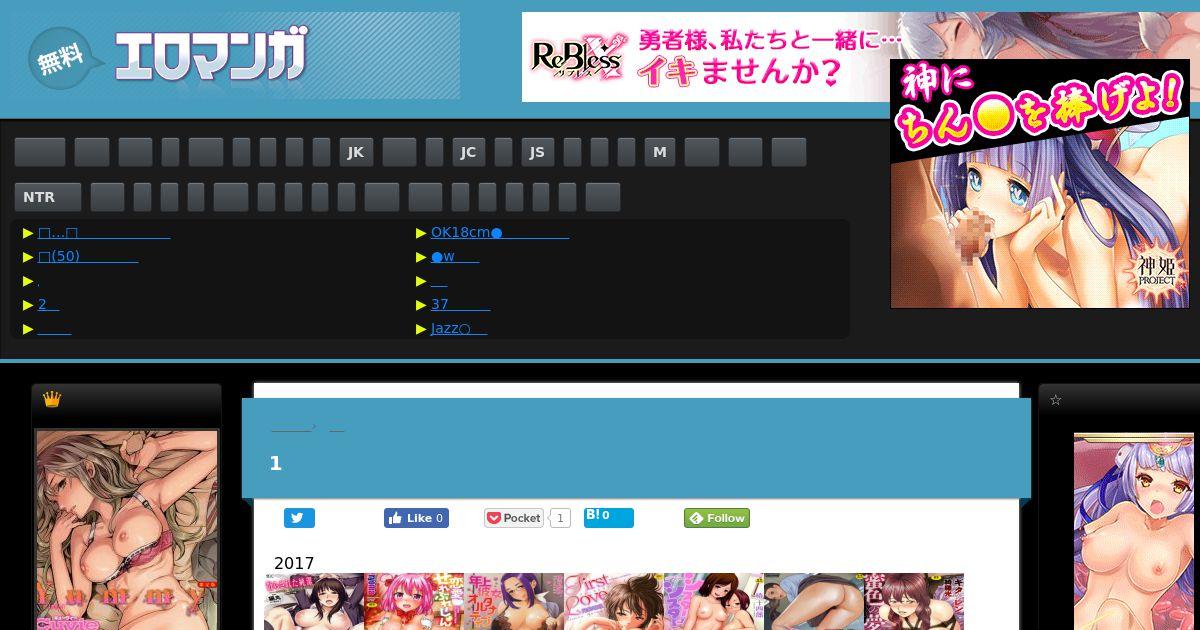Click the Facebook Like button
This screenshot has height=630, width=1200.
click(416, 518)
